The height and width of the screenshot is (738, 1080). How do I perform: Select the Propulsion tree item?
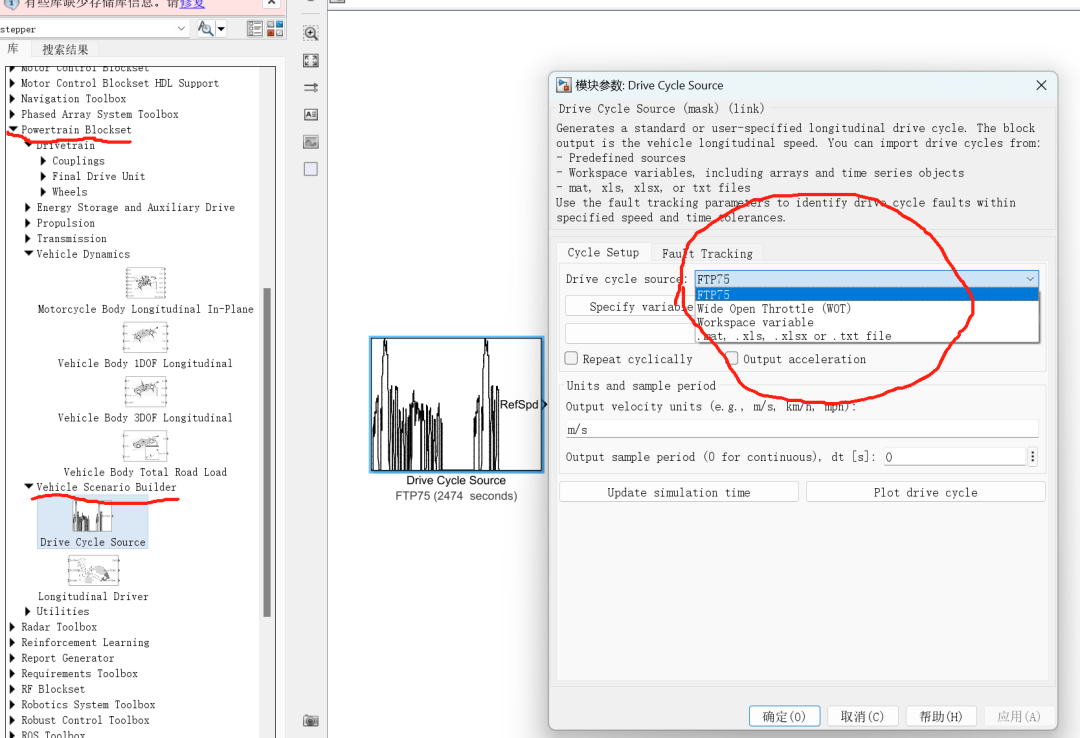65,223
